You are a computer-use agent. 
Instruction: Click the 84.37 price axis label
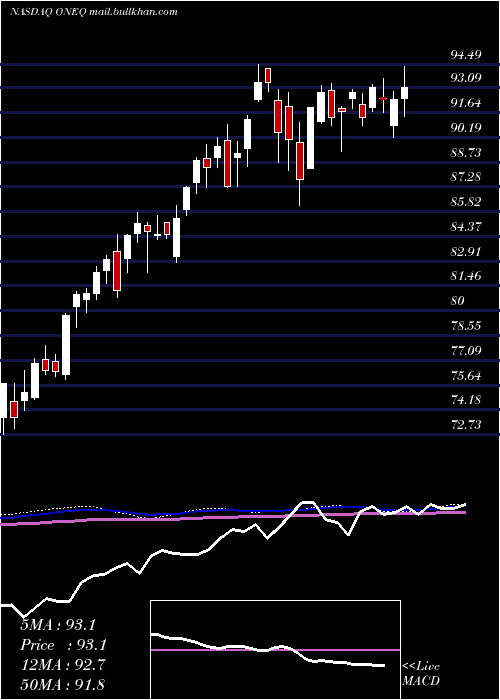pyautogui.click(x=466, y=227)
